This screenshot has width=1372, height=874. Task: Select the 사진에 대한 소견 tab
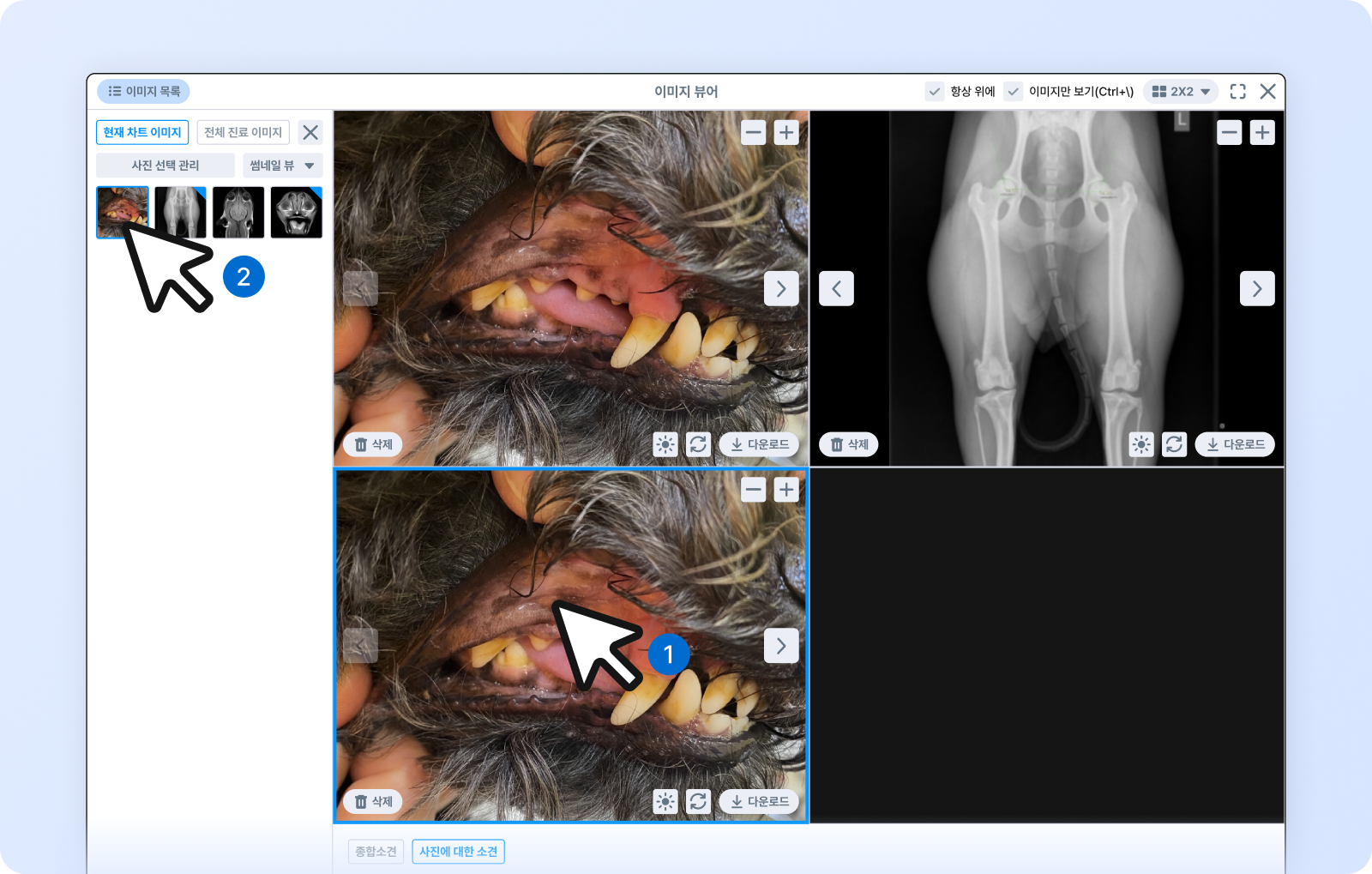(459, 851)
